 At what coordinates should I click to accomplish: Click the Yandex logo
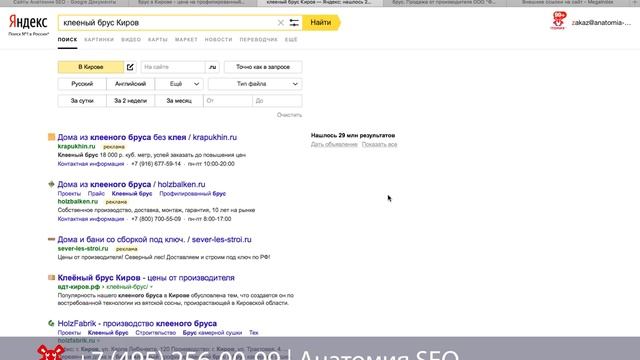tap(28, 22)
